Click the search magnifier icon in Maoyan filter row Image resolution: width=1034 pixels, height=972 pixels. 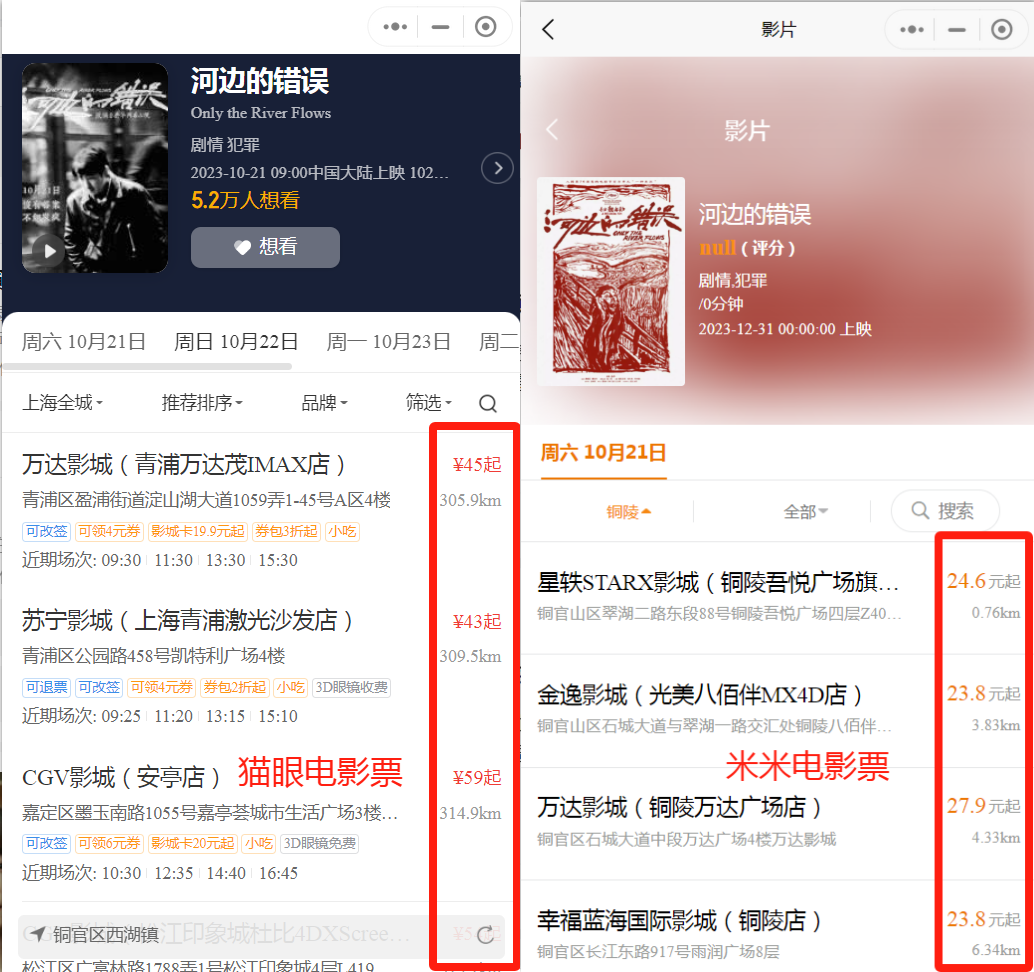(x=488, y=404)
